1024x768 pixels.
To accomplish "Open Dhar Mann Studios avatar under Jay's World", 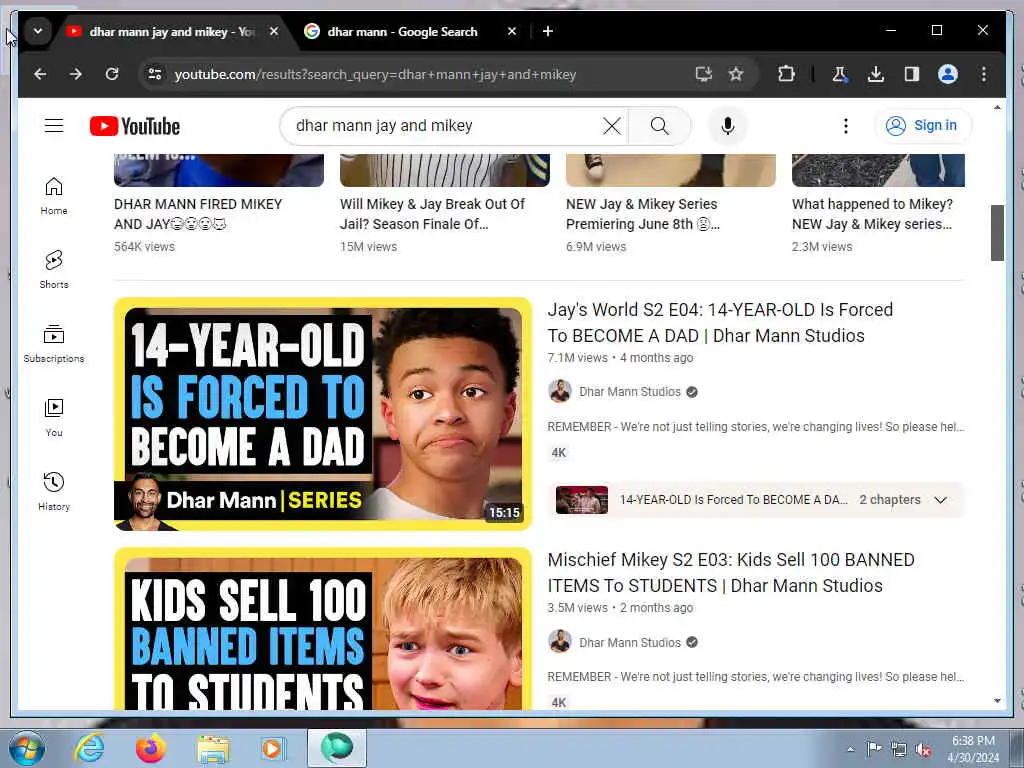I will (x=560, y=392).
